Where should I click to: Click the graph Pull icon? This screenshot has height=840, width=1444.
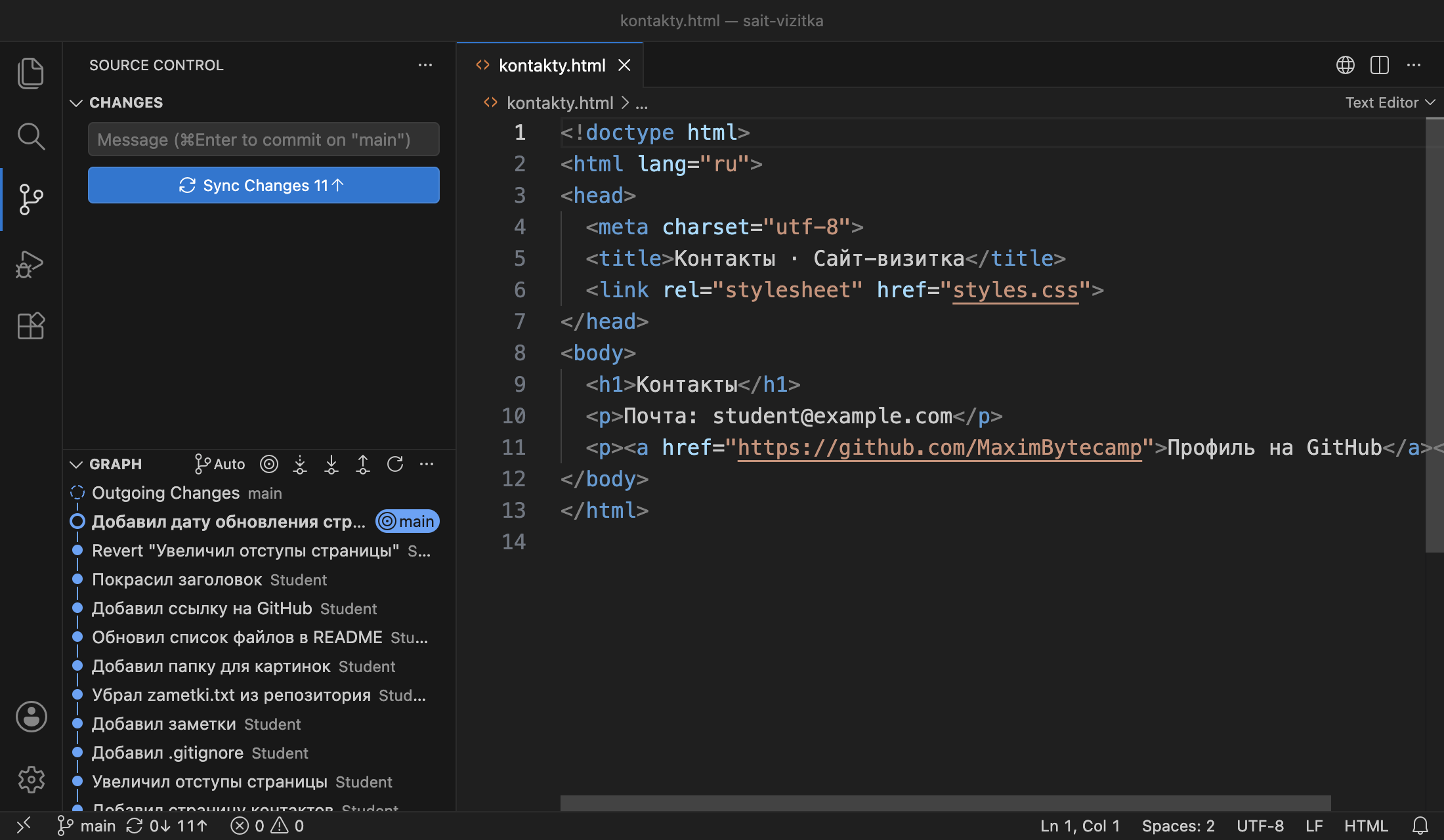331,464
